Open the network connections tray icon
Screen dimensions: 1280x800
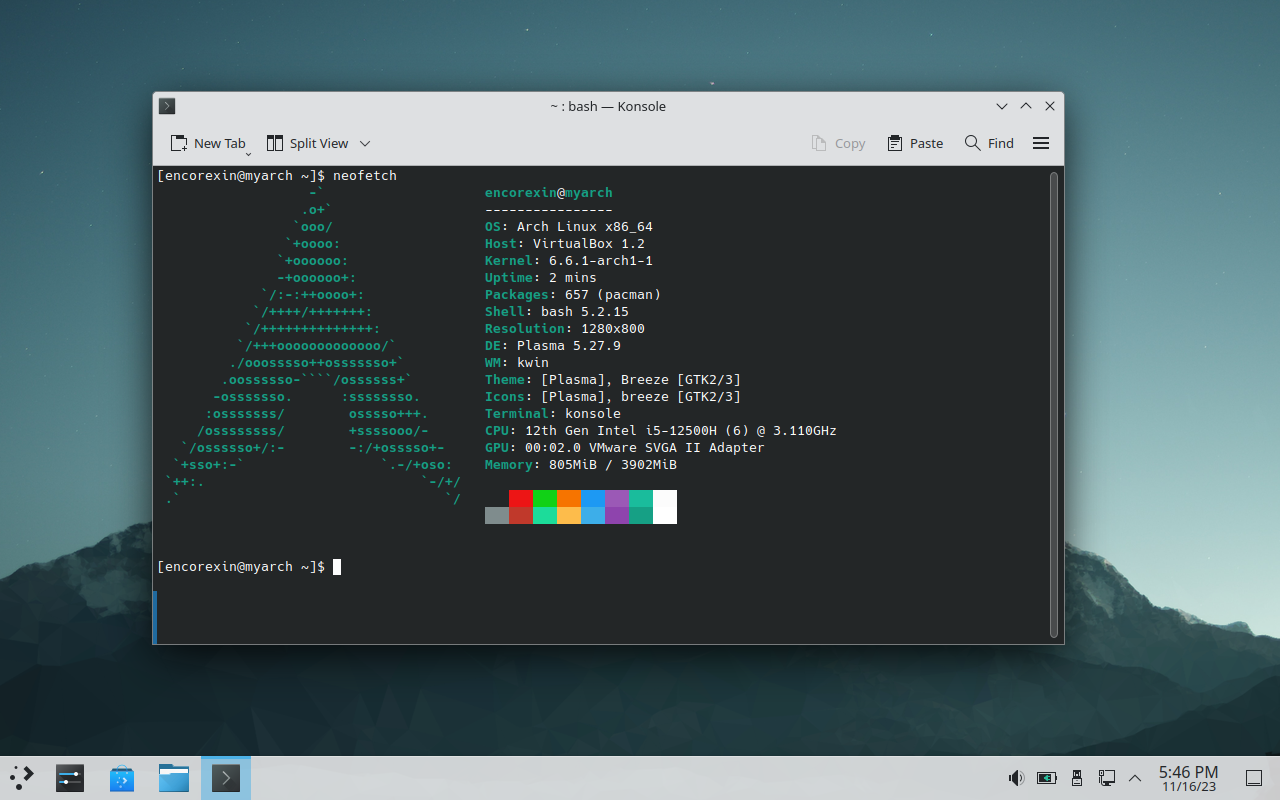pyautogui.click(x=1107, y=777)
